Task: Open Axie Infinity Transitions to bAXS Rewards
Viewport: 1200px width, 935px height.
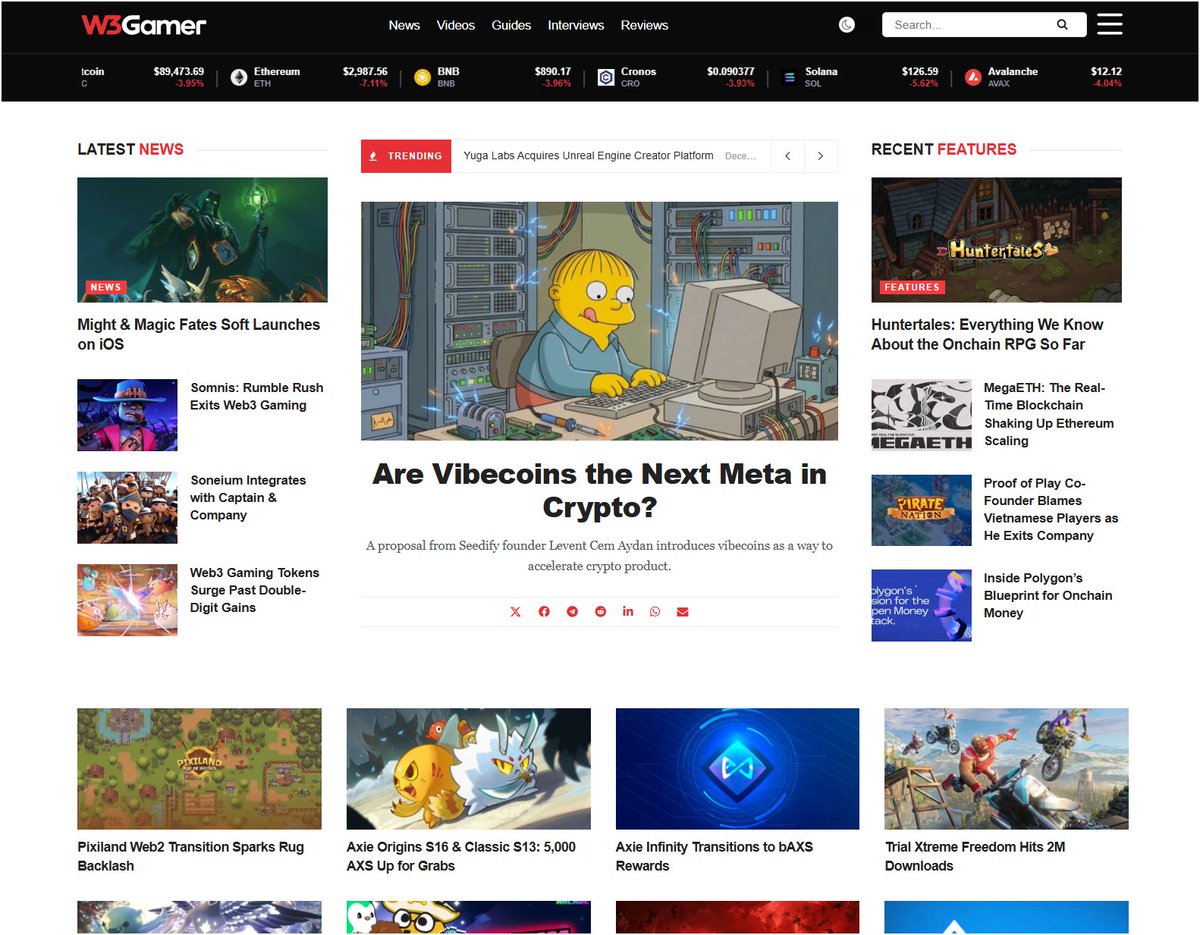Action: (x=714, y=856)
